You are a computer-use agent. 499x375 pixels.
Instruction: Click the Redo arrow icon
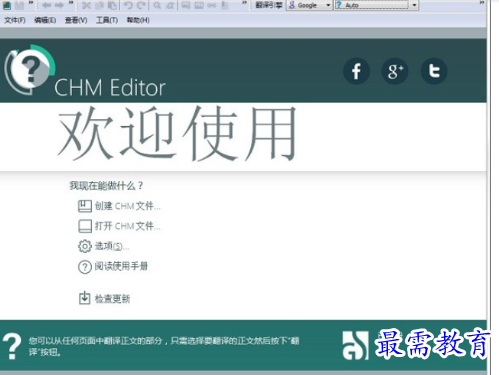141,5
